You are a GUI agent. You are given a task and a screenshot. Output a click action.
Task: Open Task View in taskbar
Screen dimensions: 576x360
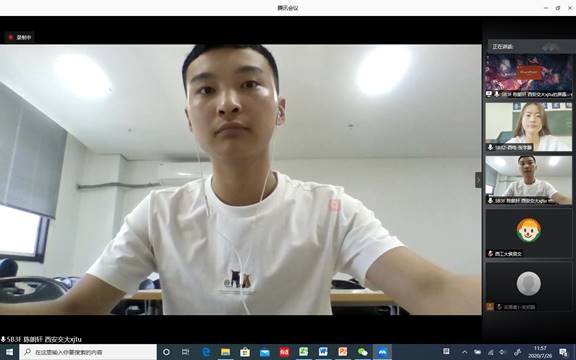[x=186, y=352]
